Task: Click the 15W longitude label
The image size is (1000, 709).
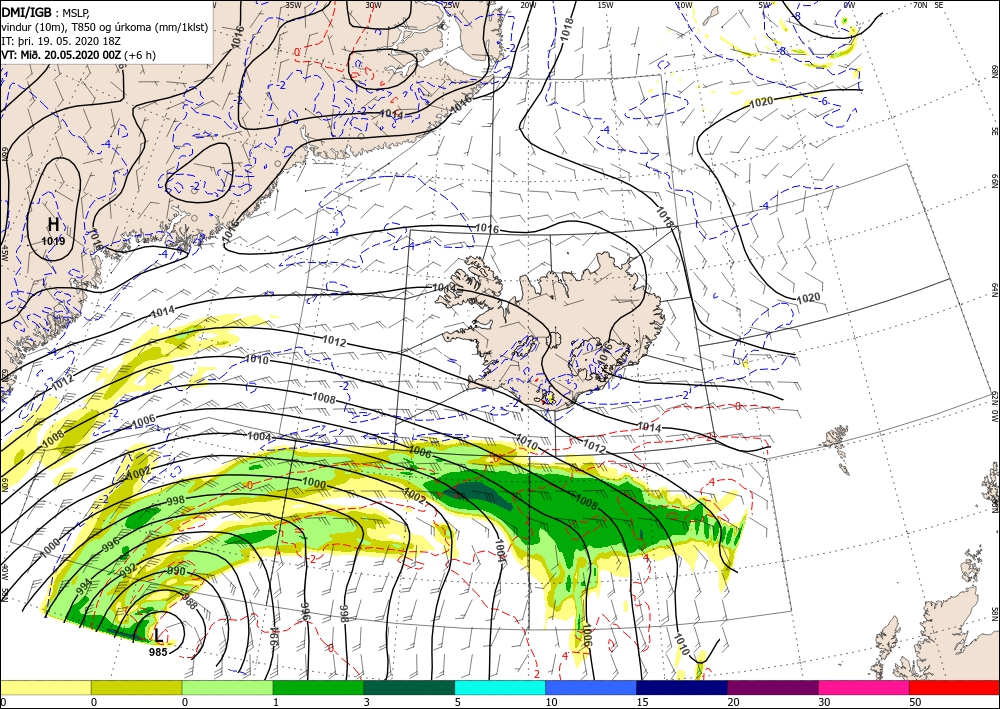Action: 606,4
